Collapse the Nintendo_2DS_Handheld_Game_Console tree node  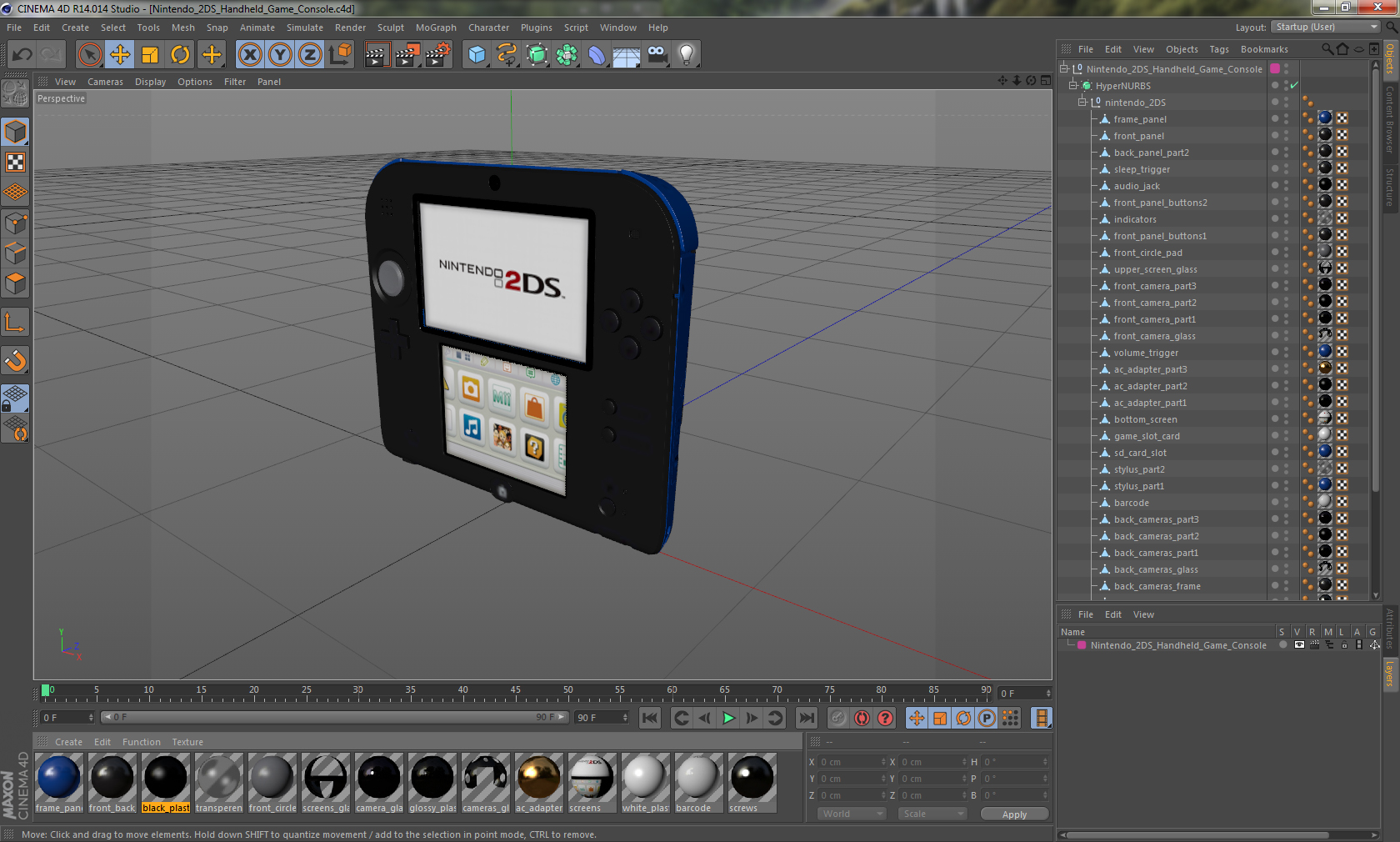(x=1064, y=69)
